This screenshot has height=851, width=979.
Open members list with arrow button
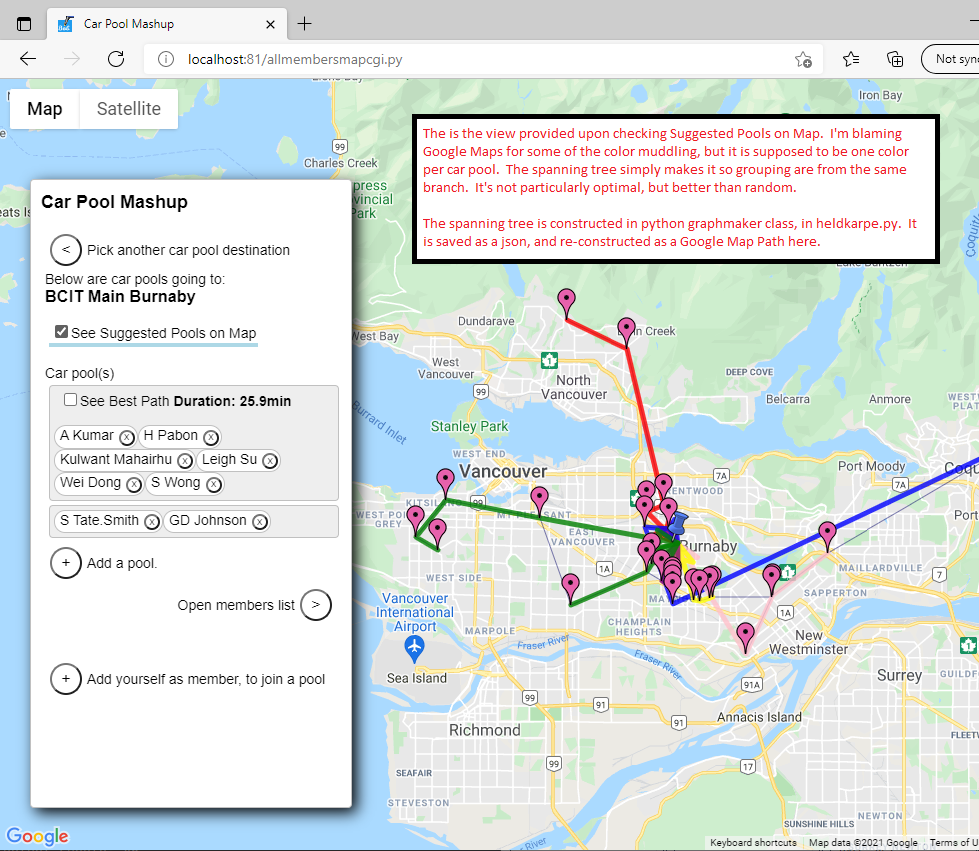316,605
